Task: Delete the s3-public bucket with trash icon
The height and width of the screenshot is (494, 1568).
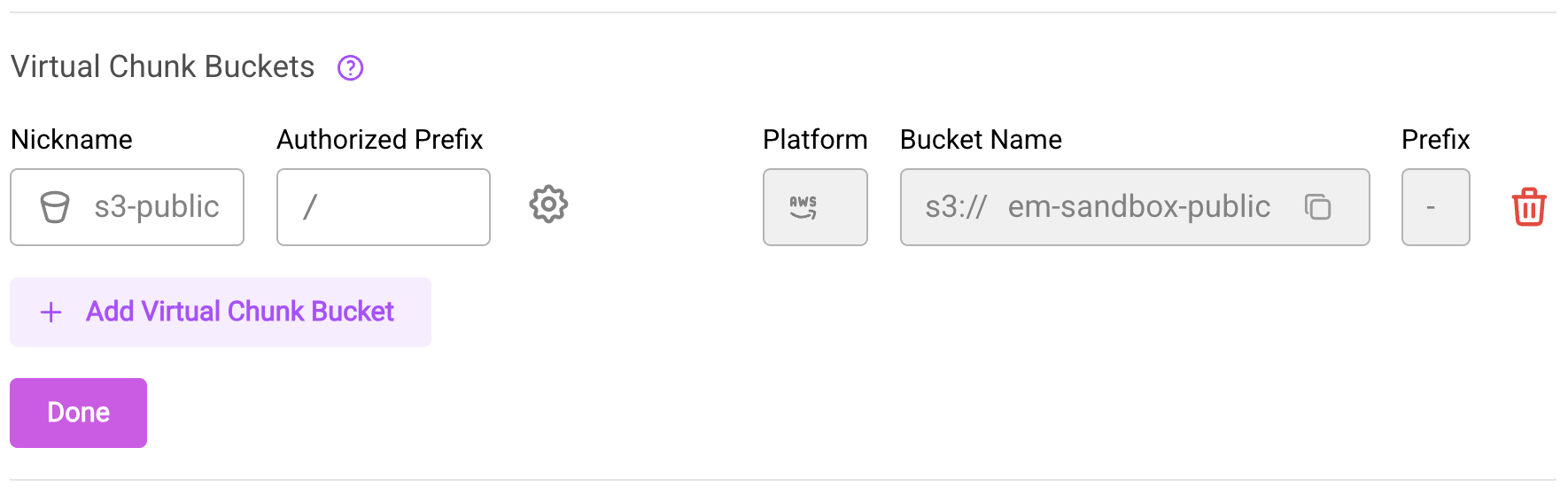Action: point(1528,207)
